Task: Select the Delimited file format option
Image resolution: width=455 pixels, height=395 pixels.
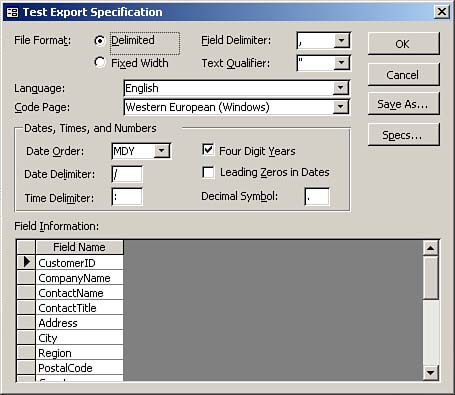Action: tap(99, 41)
